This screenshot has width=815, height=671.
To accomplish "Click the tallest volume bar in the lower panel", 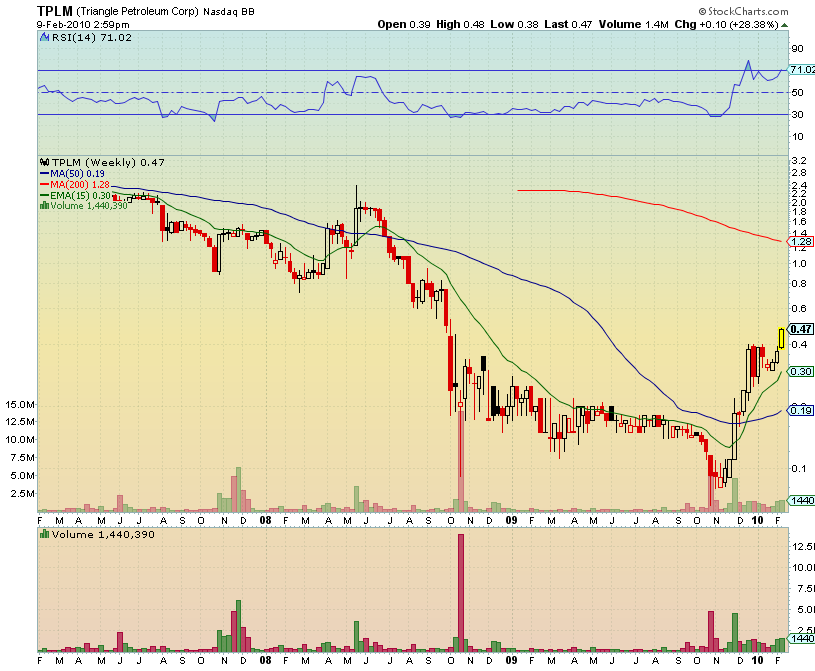I will click(461, 593).
